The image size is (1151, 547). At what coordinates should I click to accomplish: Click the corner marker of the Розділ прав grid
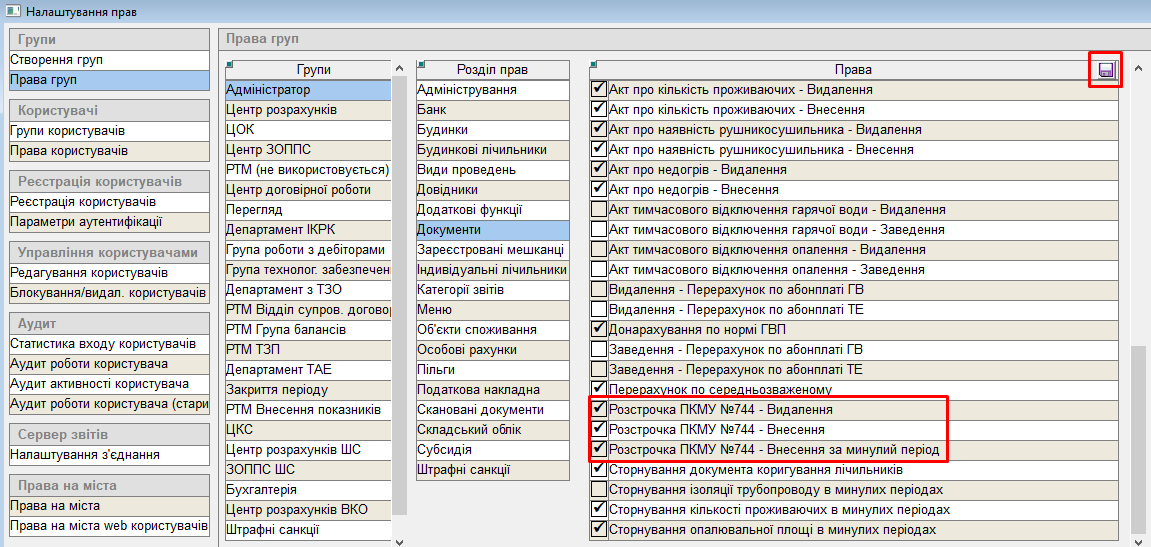point(420,62)
